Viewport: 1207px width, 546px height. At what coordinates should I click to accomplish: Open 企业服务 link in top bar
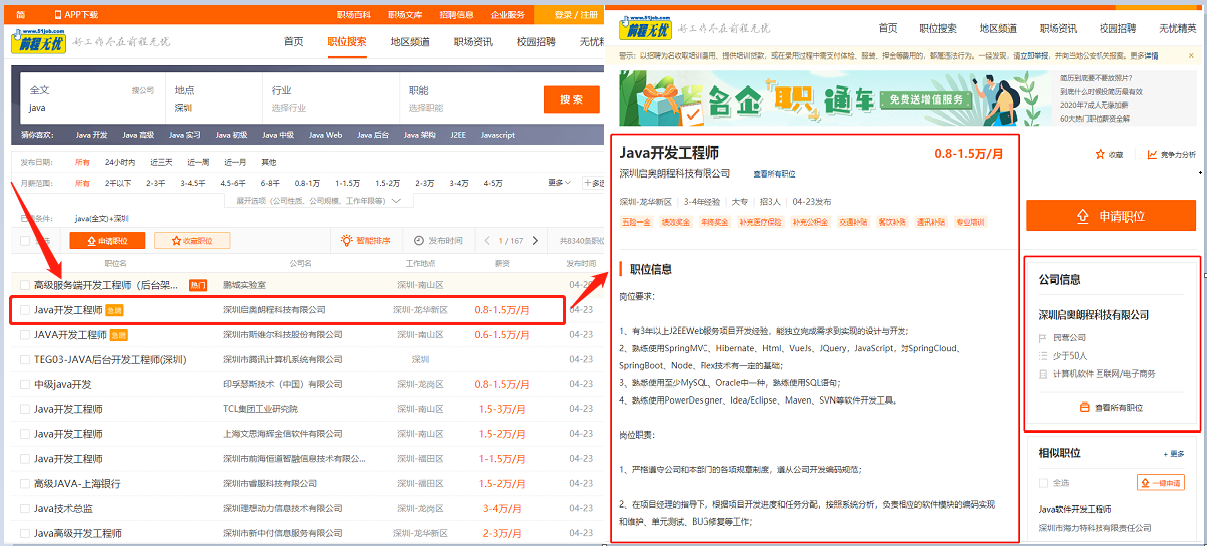[x=507, y=15]
